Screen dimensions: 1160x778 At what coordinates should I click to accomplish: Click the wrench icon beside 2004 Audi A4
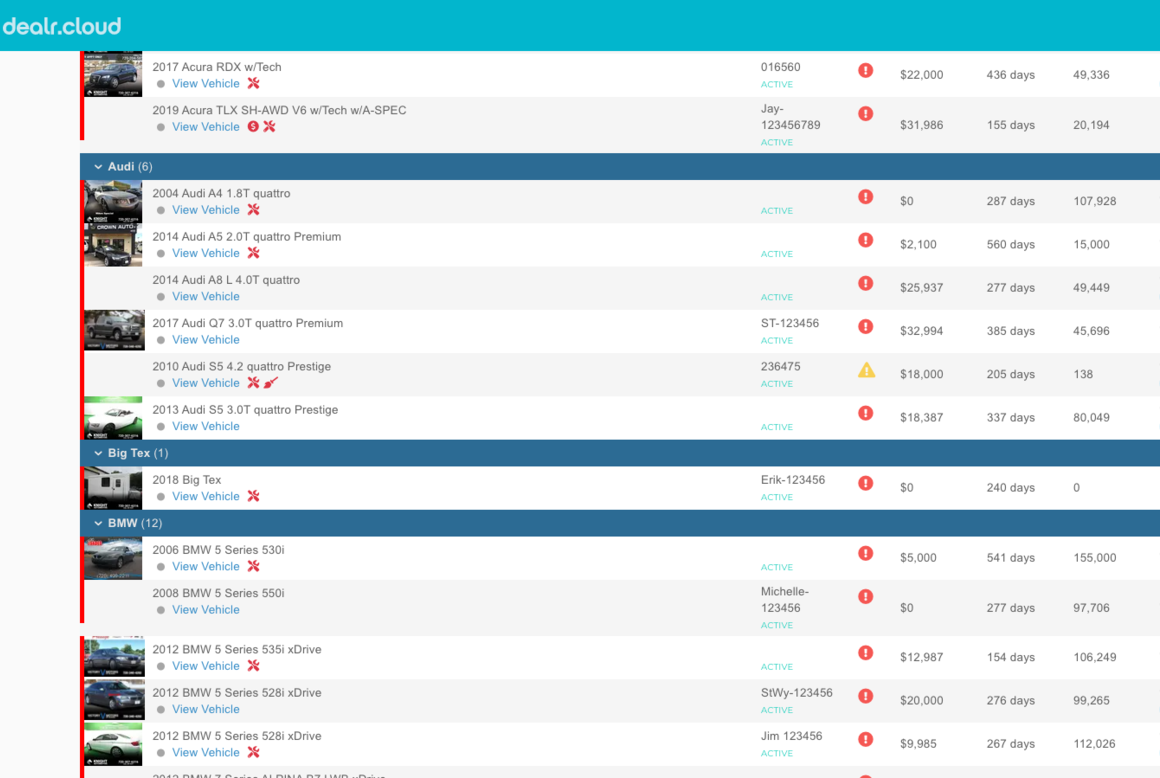253,210
